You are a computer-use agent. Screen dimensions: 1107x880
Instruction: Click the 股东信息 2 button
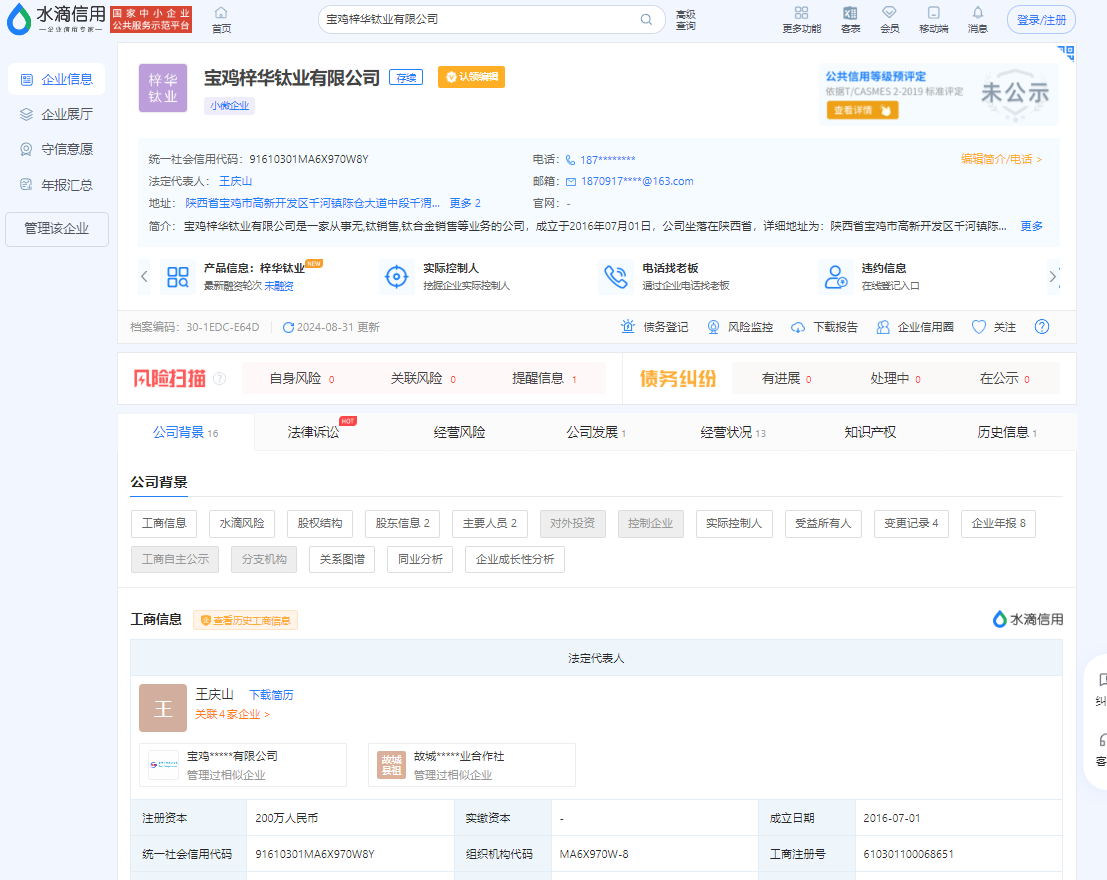402,523
